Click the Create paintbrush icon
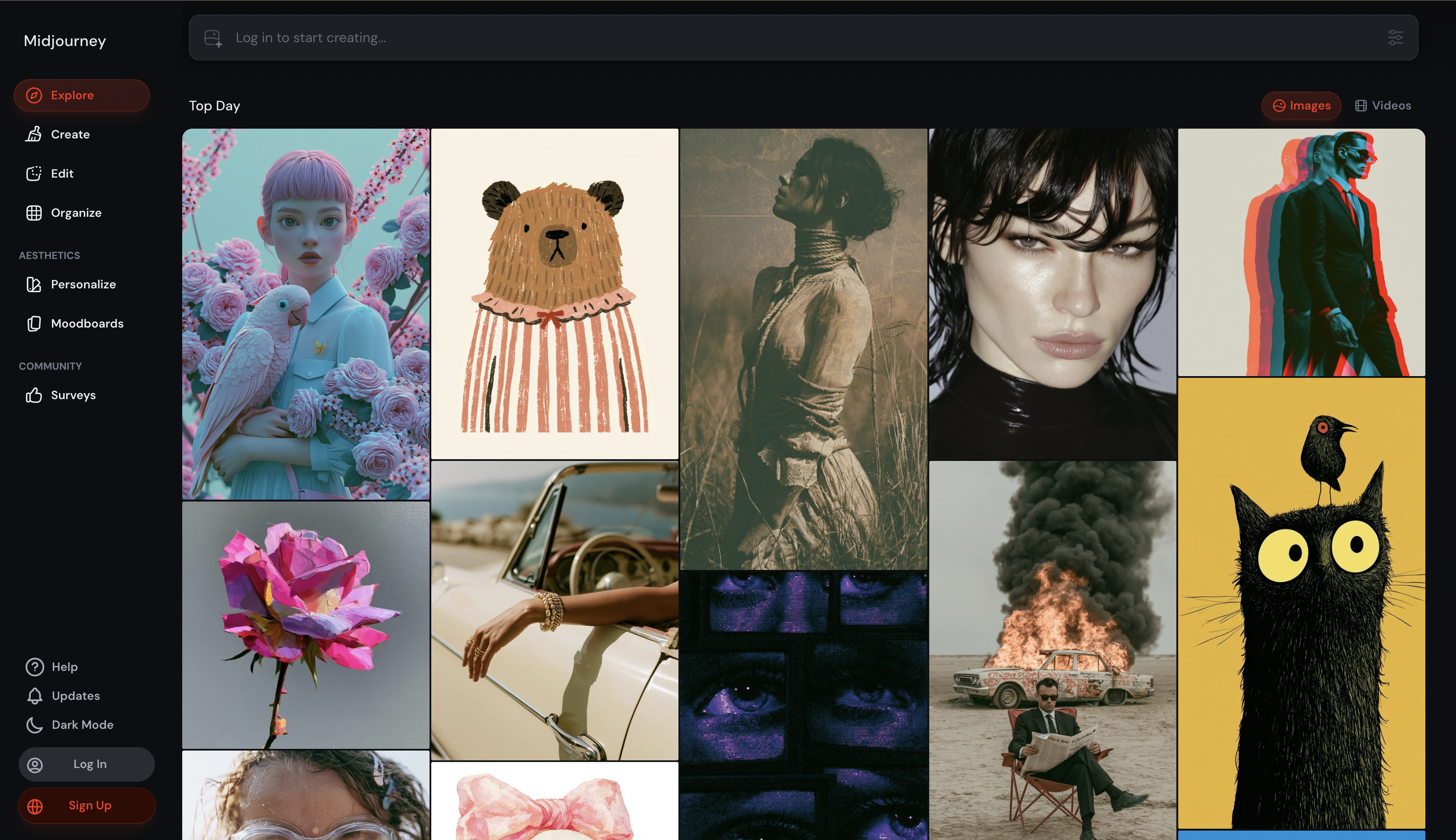This screenshot has width=1456, height=840. 34,134
